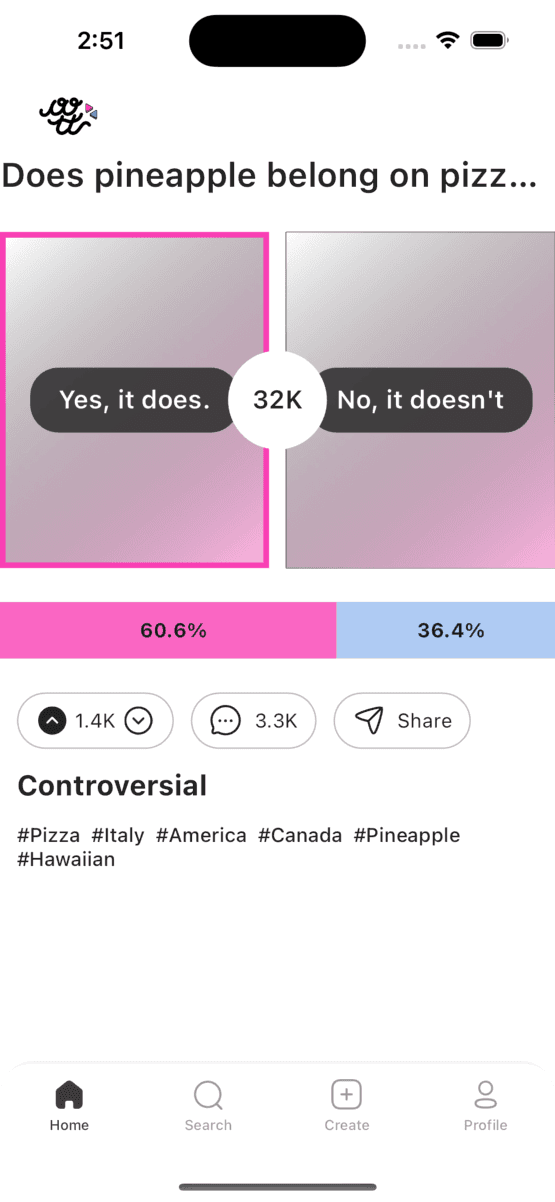Open the Controversial category label
This screenshot has height=1202, width=555.
112,786
